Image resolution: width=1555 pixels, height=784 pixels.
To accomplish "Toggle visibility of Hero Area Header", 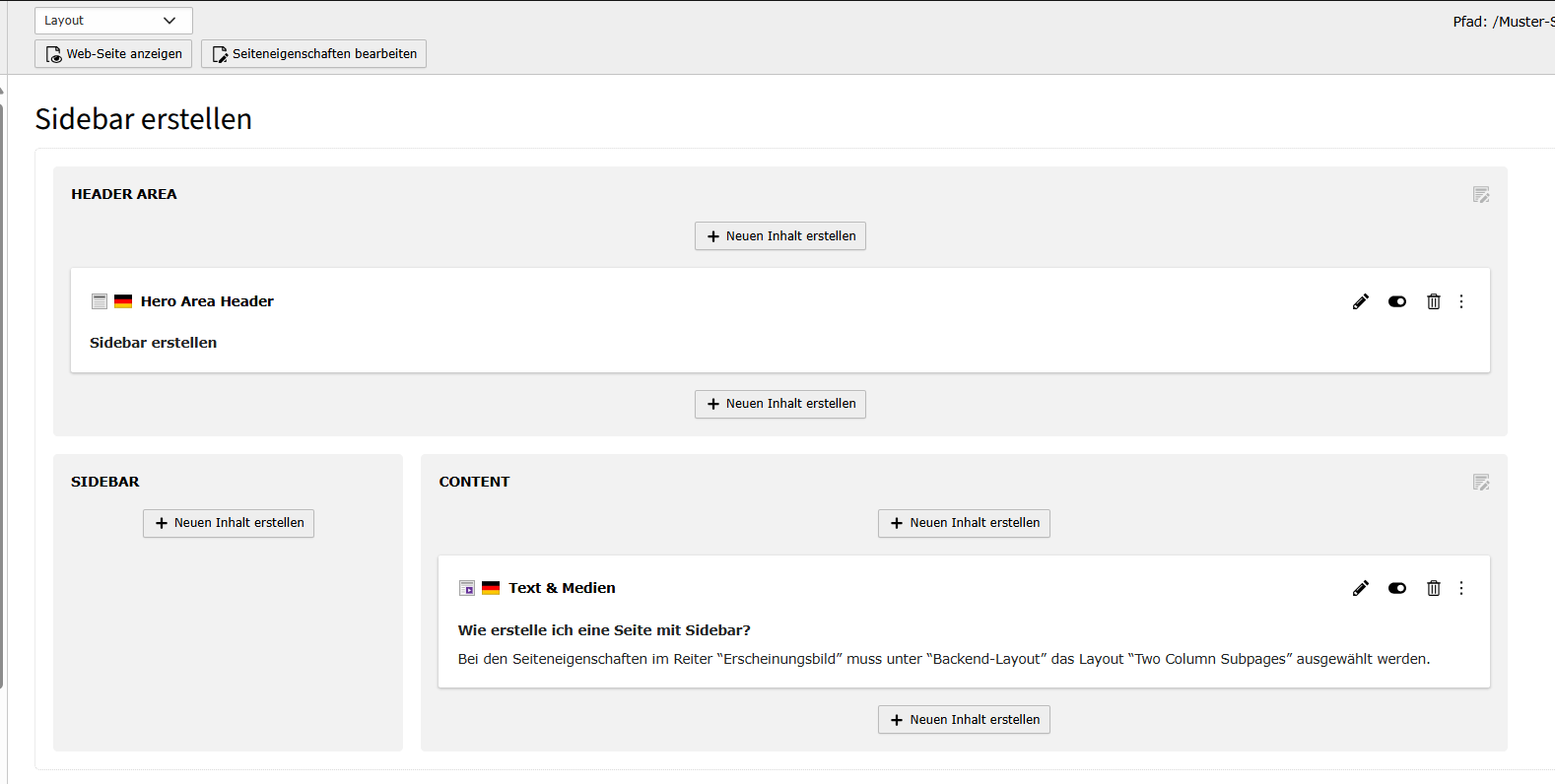I will click(x=1397, y=301).
